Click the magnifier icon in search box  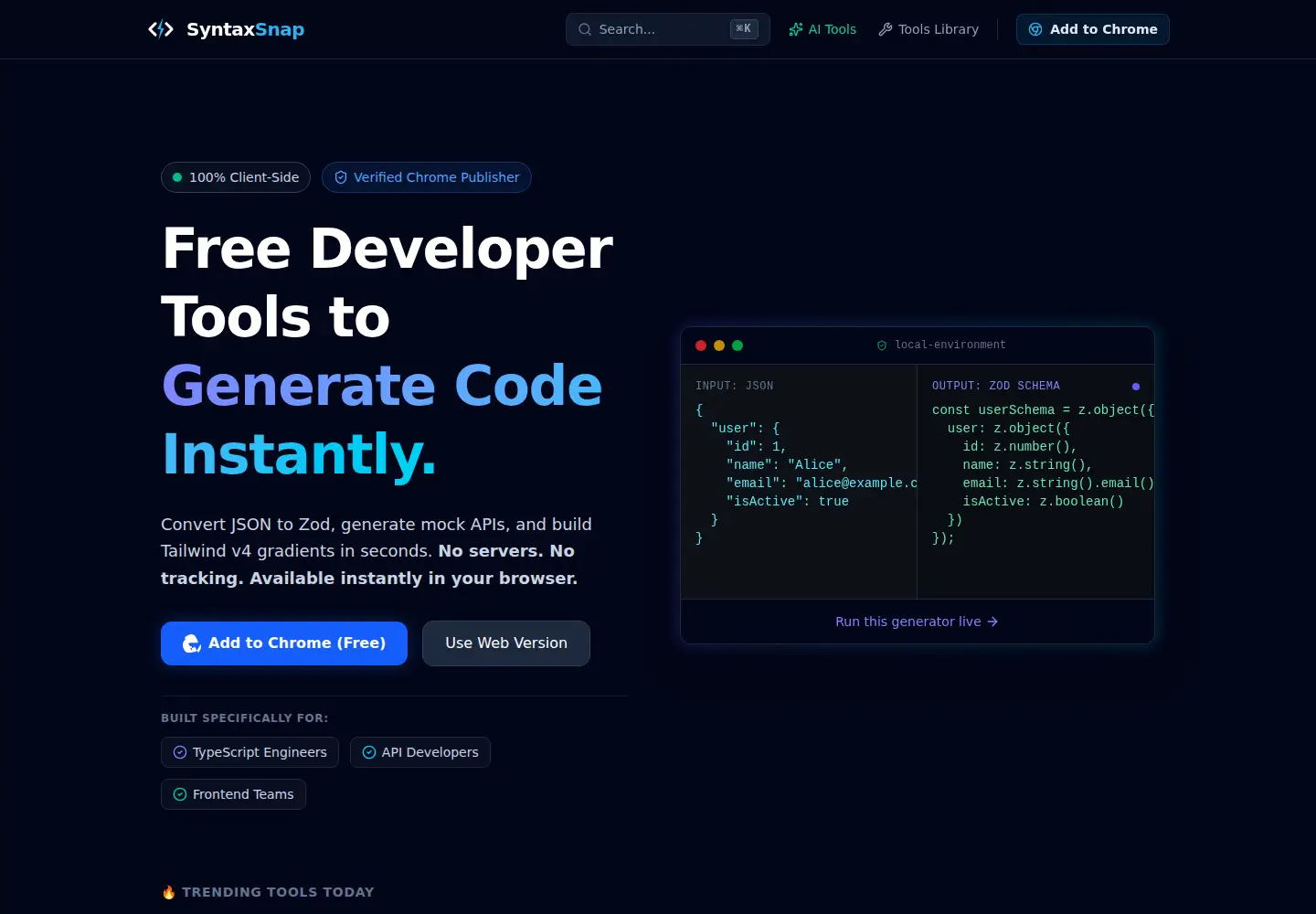(x=585, y=29)
